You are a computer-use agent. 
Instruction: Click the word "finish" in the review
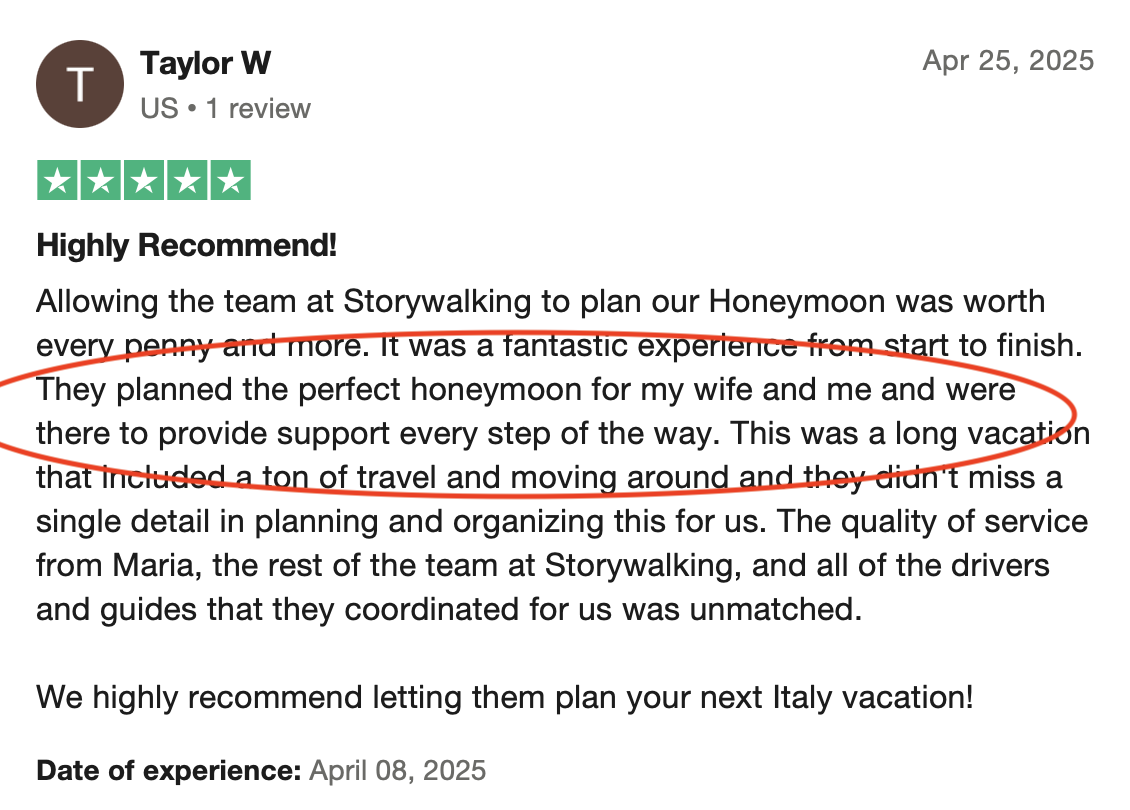[x=1045, y=346]
